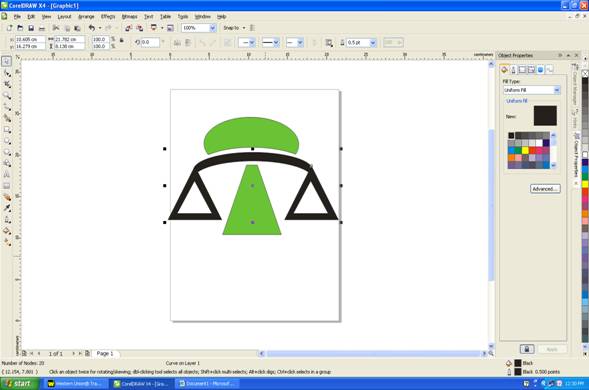Viewport: 589px width, 390px height.
Task: Open Object Manager docker tab
Action: tap(575, 85)
